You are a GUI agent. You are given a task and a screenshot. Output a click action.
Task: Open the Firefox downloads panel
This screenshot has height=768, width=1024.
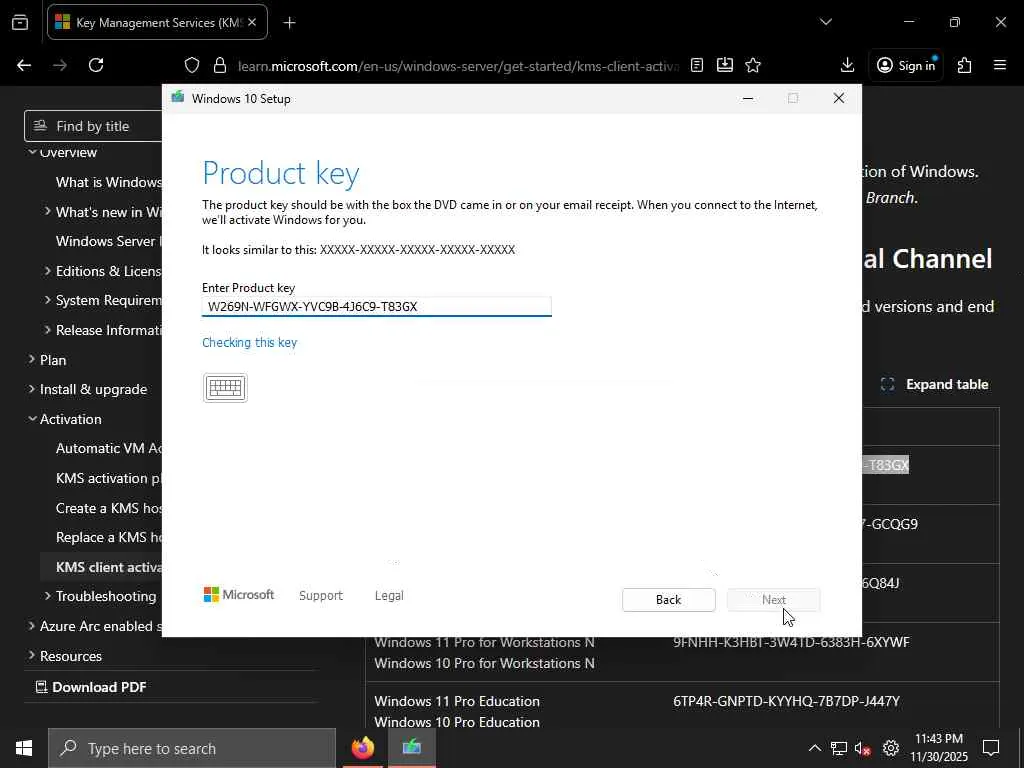coord(847,65)
